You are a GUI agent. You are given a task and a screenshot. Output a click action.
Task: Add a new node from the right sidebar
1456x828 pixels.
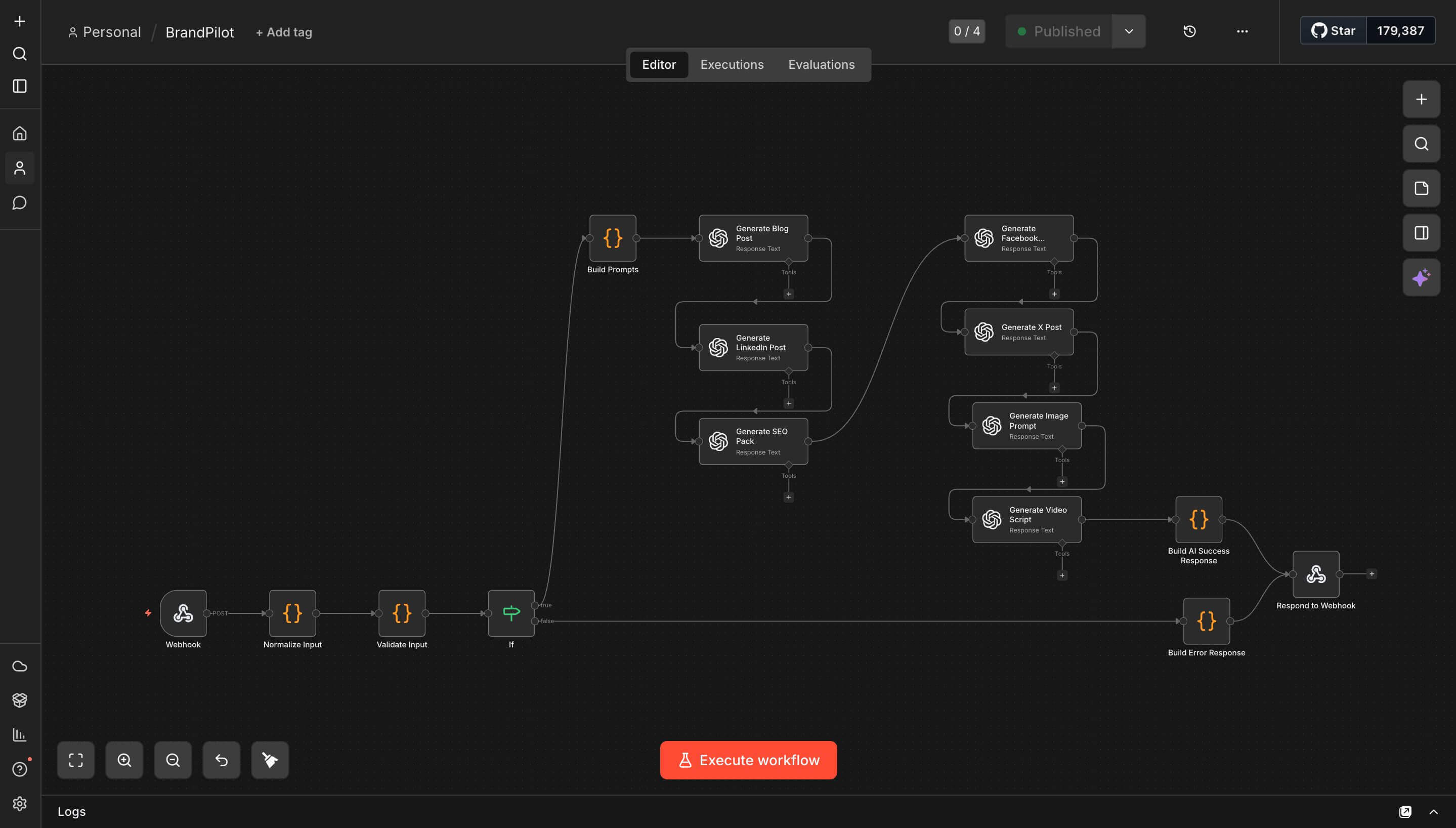(x=1421, y=99)
